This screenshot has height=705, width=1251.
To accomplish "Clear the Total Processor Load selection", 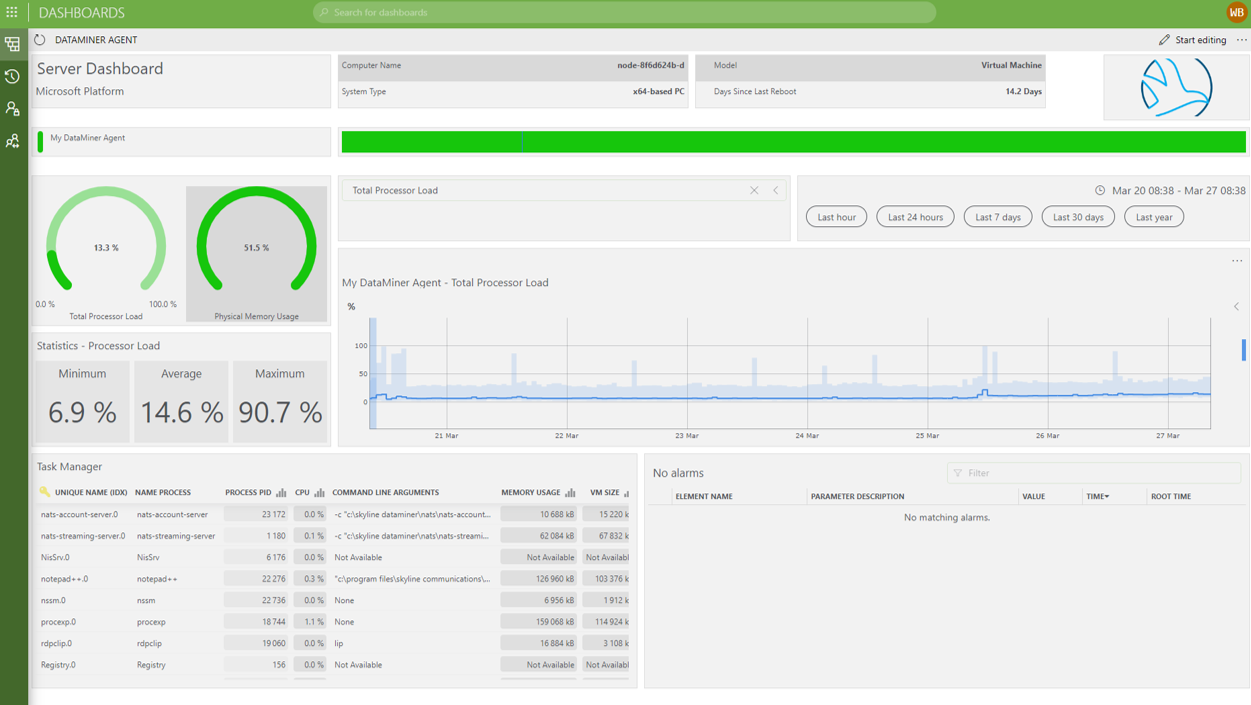I will pyautogui.click(x=754, y=190).
